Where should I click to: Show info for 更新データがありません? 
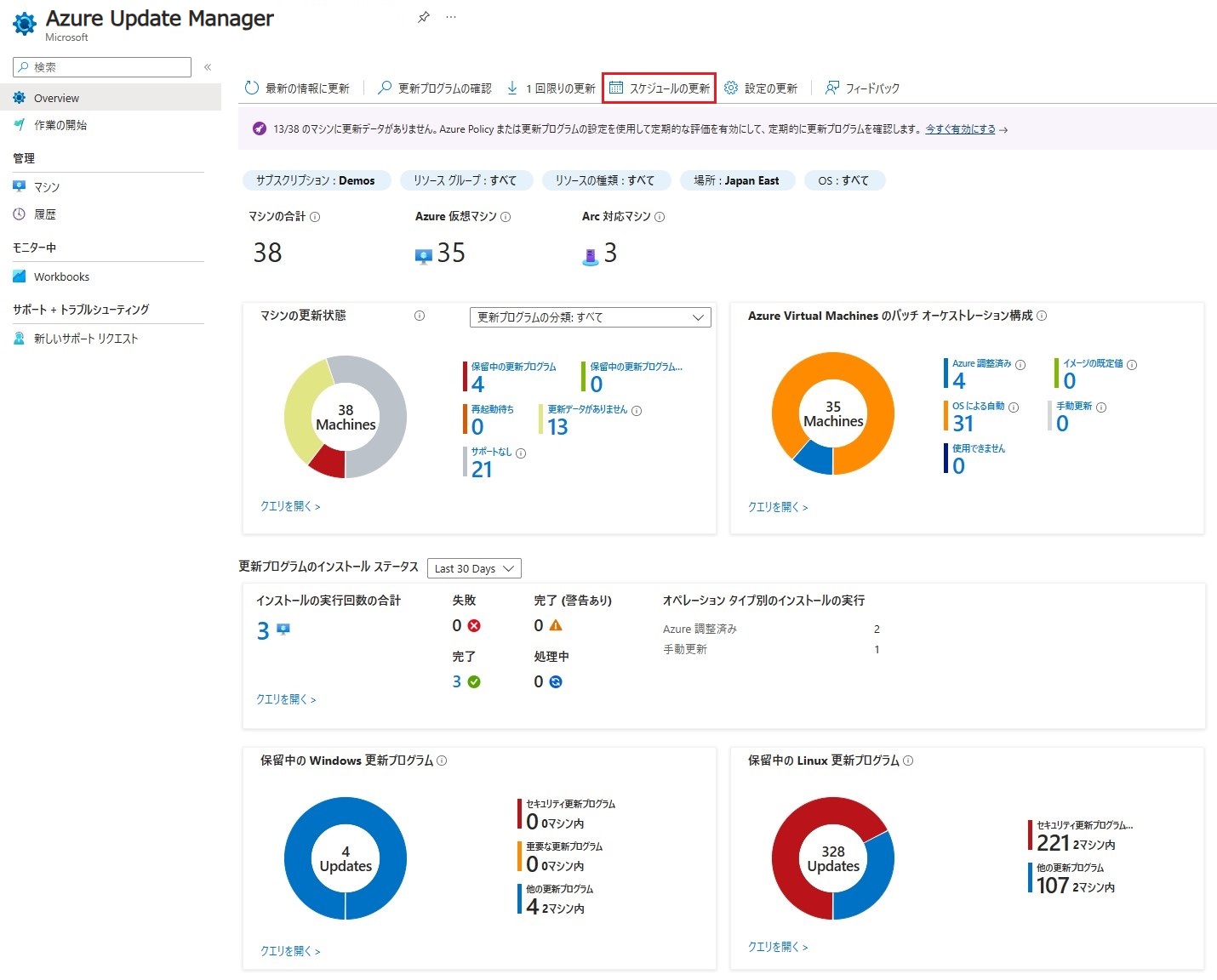[x=637, y=411]
